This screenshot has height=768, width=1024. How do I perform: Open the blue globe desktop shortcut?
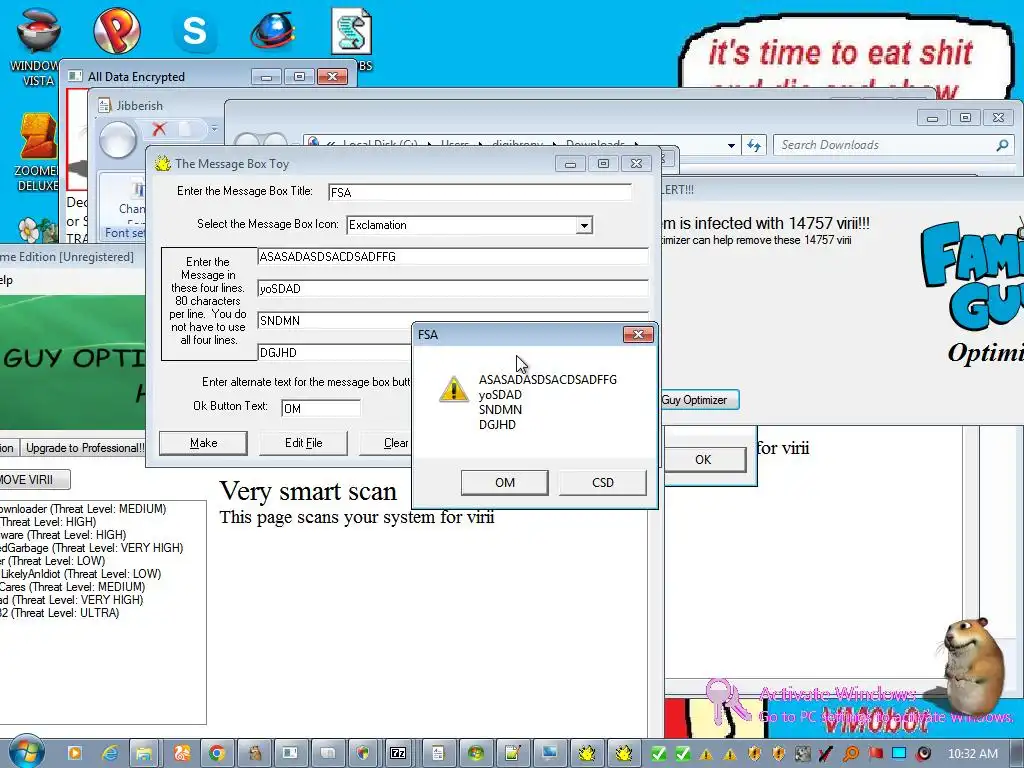click(272, 31)
